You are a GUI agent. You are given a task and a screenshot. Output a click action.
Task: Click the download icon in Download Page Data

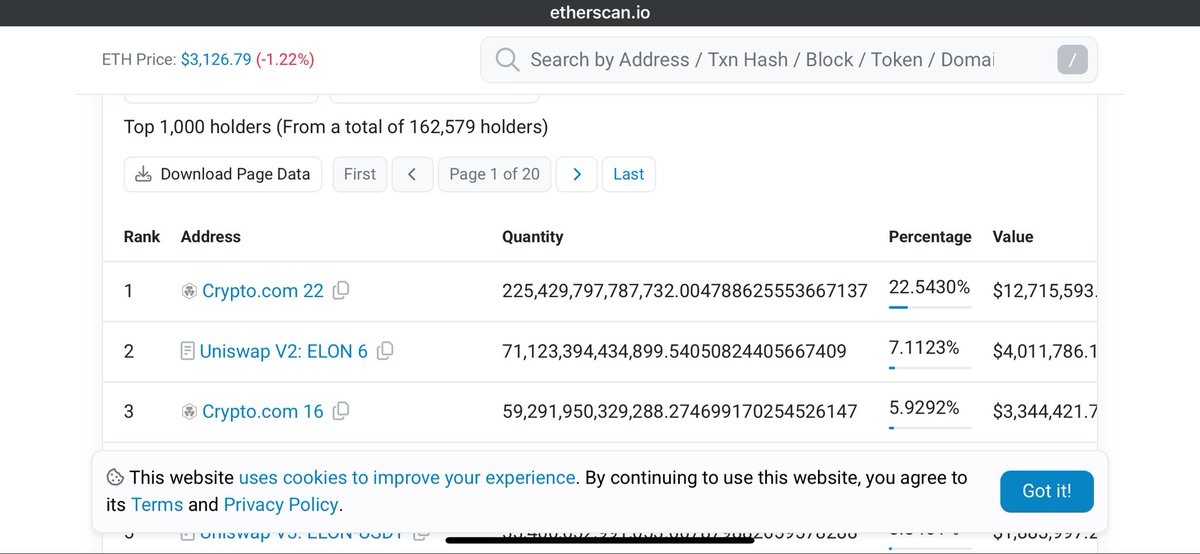click(144, 174)
